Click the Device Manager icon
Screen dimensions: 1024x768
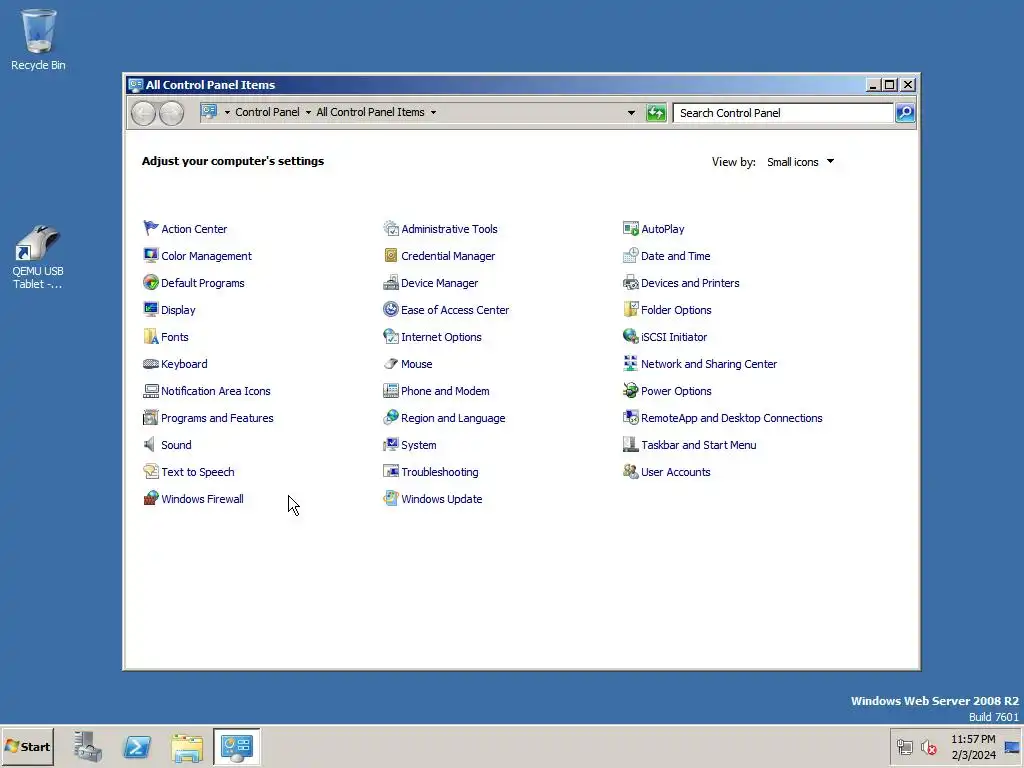coord(391,282)
